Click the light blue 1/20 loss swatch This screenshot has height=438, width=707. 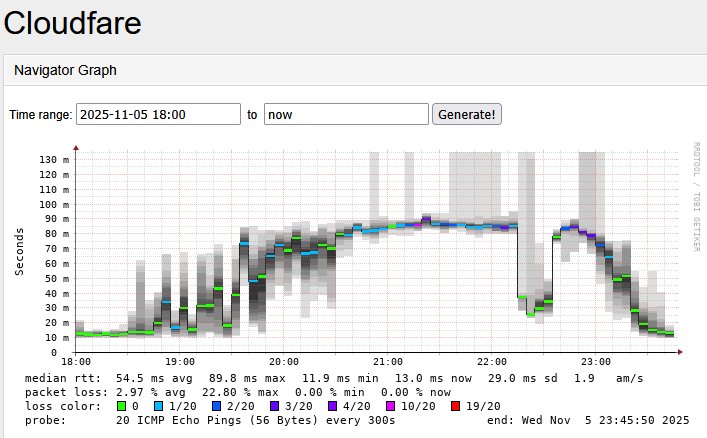click(160, 406)
